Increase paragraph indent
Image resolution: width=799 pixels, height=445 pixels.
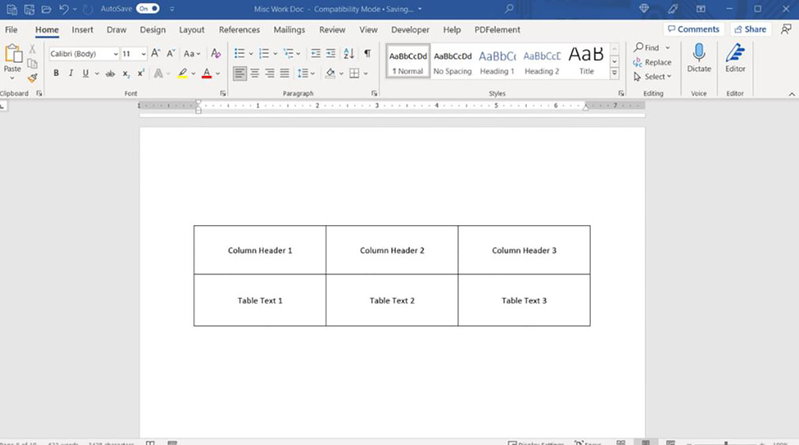click(331, 53)
